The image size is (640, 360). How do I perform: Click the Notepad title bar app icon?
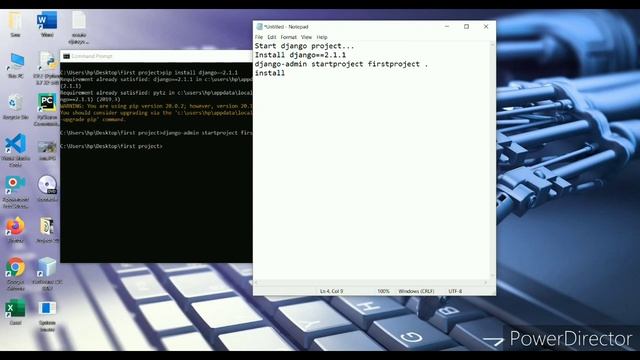pyautogui.click(x=259, y=27)
